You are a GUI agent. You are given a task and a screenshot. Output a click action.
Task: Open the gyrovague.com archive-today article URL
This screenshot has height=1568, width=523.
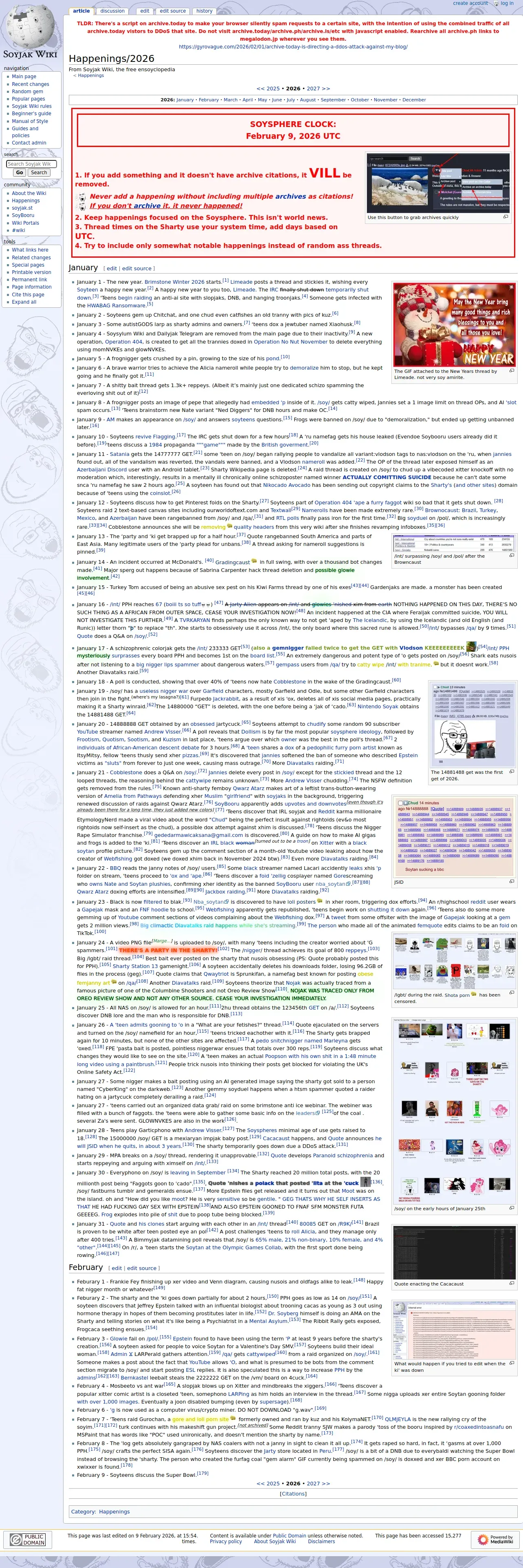tap(293, 46)
